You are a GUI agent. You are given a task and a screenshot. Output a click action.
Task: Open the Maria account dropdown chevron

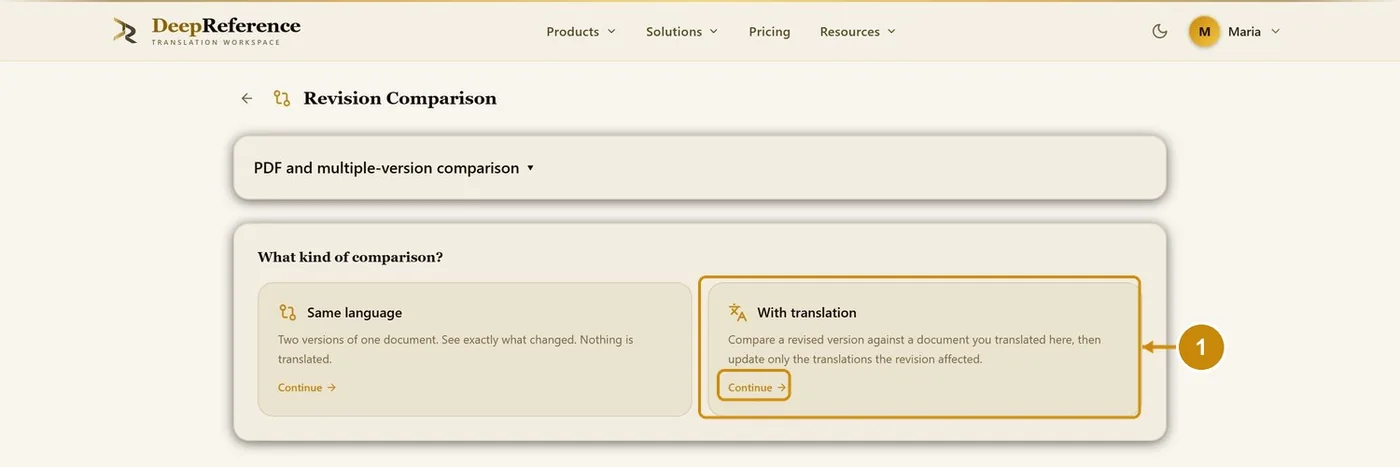click(x=1275, y=31)
